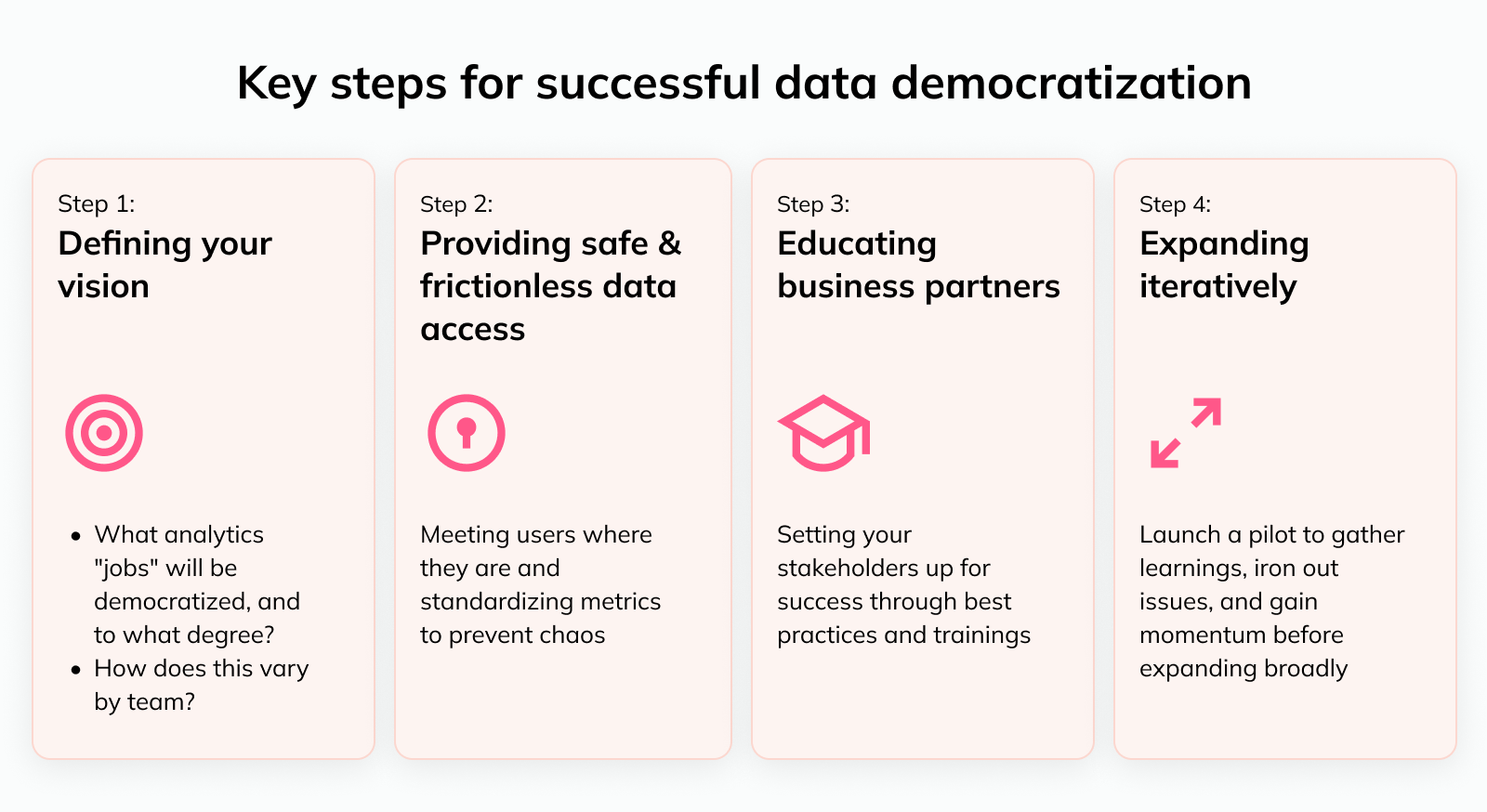The height and width of the screenshot is (812, 1487).
Task: Click the 'Step 2:' label
Action: click(456, 204)
